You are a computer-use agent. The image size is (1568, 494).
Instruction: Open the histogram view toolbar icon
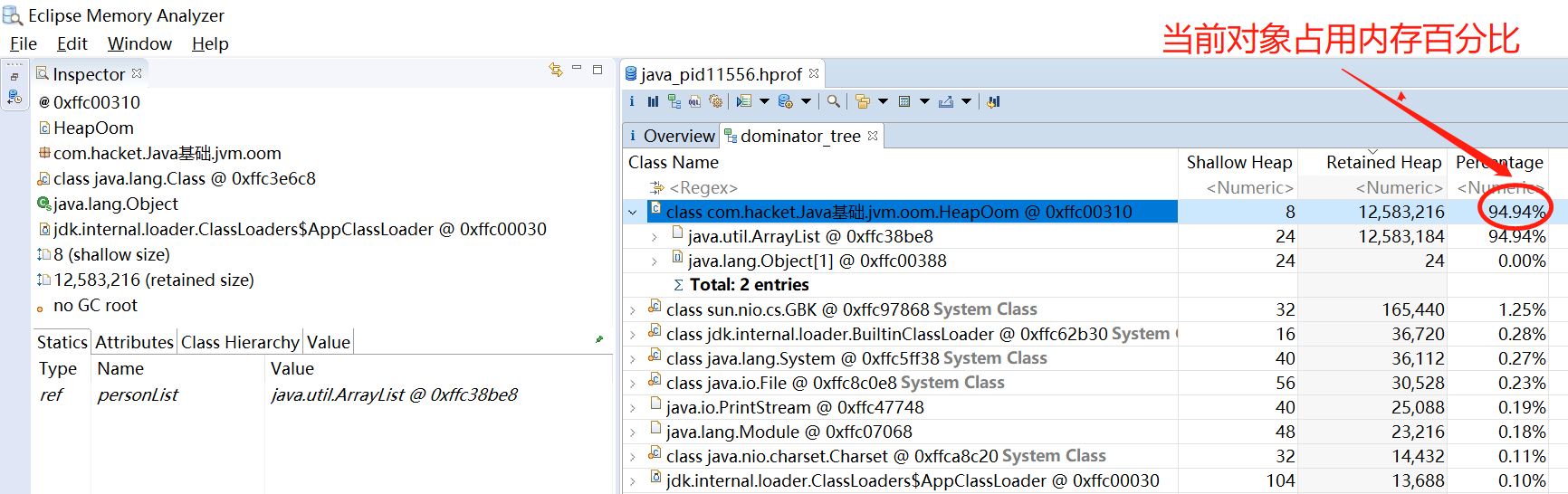653,101
